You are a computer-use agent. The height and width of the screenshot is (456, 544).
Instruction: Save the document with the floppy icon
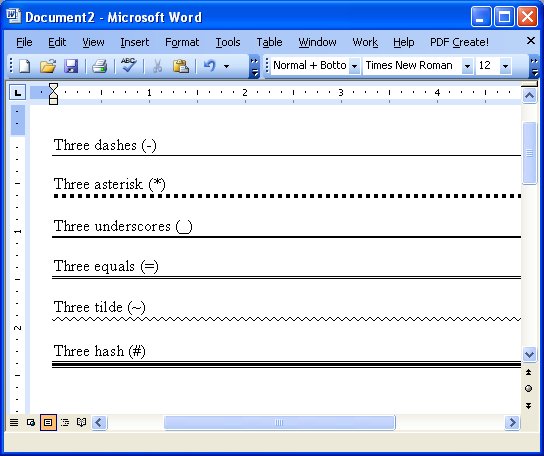tap(71, 66)
